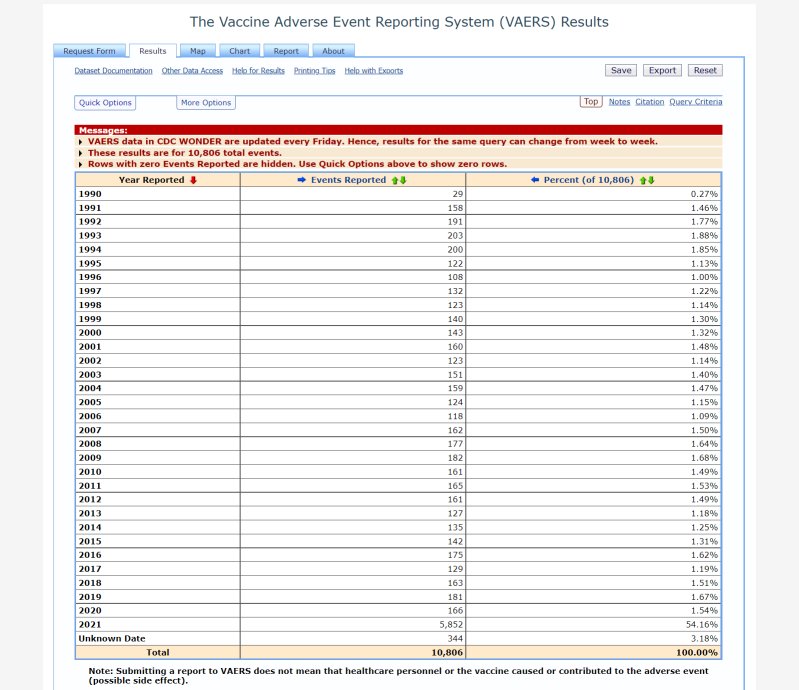Screen dimensions: 799x690
Task: Click the Export button
Action: (662, 70)
